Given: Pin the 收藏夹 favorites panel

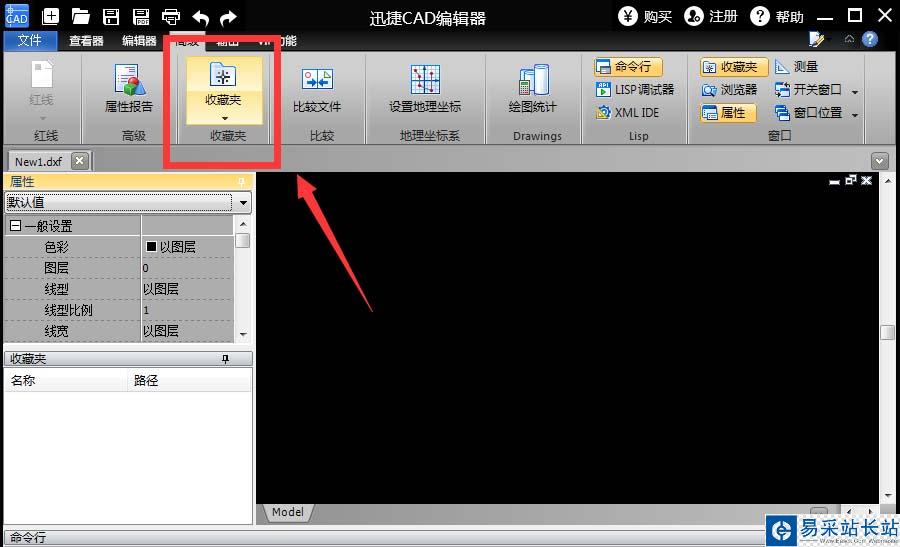Looking at the screenshot, I should (226, 359).
